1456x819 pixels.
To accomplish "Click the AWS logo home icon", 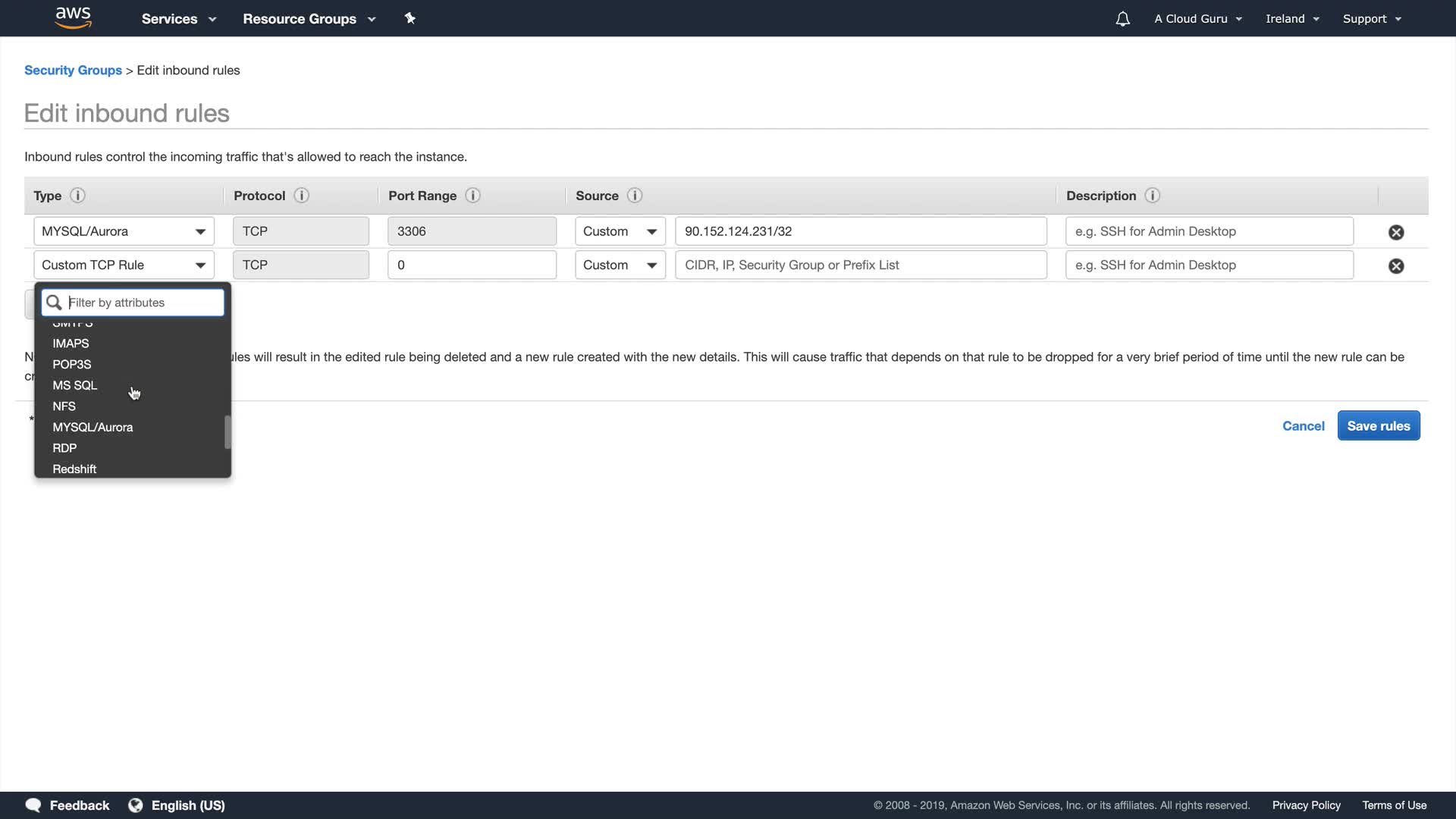I will (73, 17).
